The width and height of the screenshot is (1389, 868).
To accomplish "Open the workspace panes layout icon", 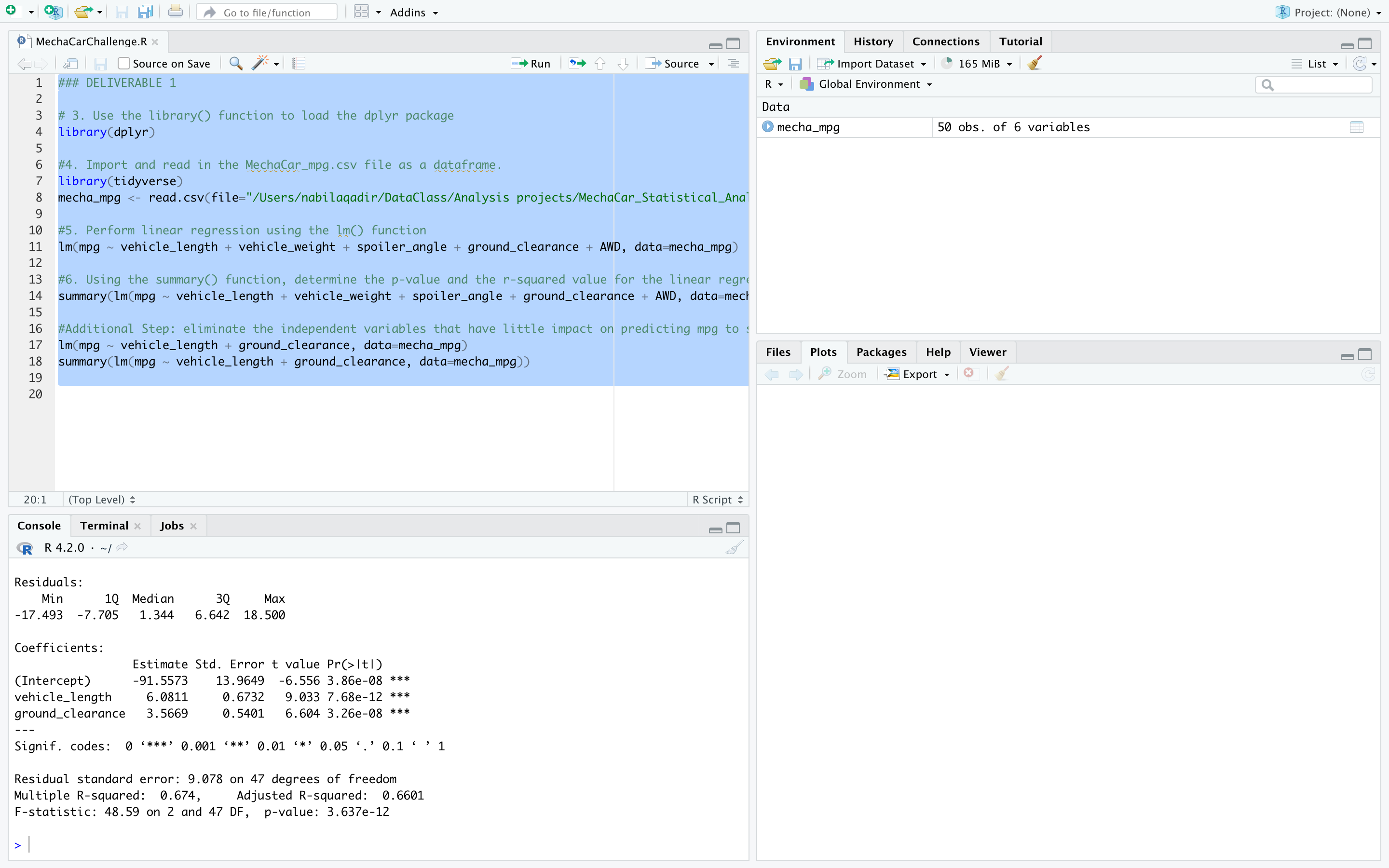I will (x=362, y=12).
